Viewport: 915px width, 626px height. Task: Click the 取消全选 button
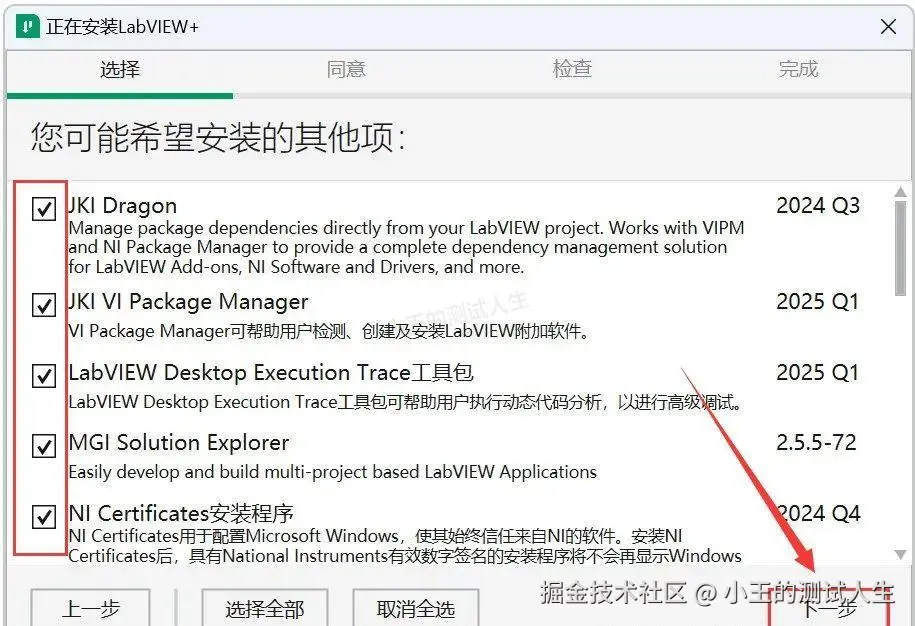[415, 608]
